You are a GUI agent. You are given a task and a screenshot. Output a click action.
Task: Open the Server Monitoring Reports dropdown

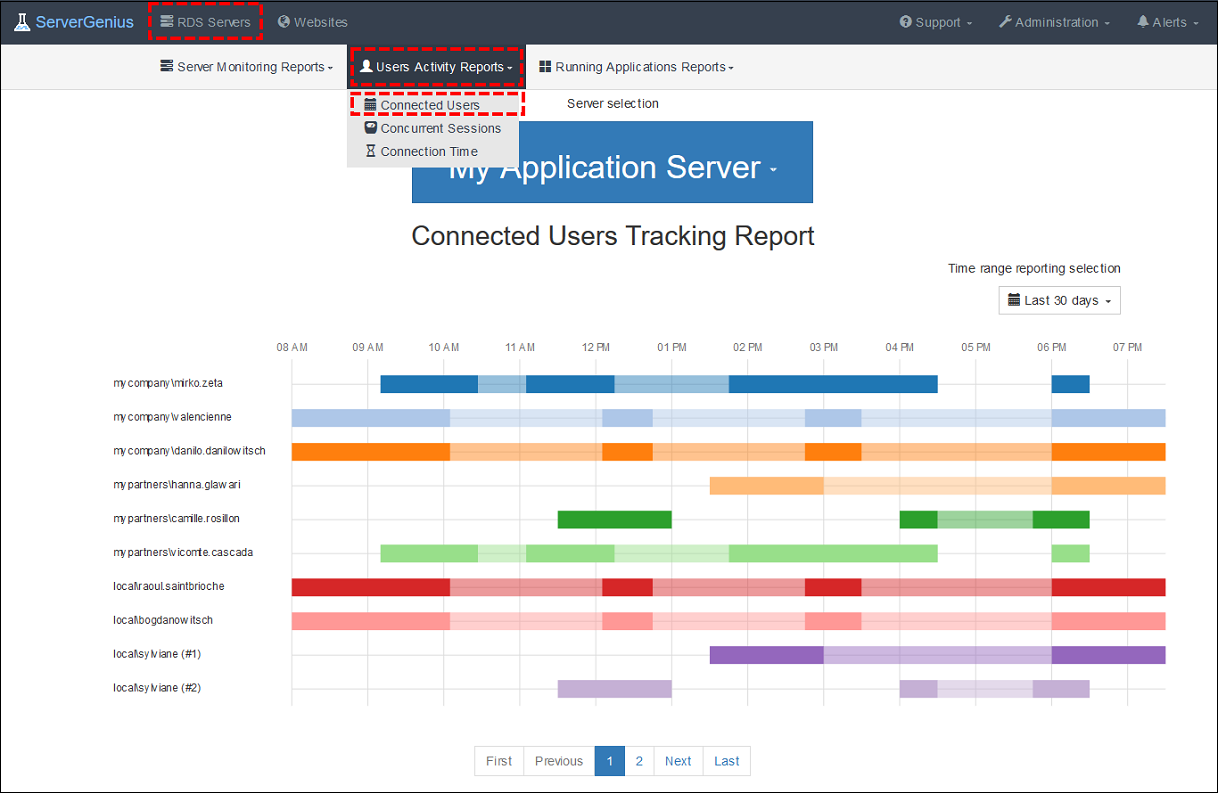pyautogui.click(x=246, y=66)
